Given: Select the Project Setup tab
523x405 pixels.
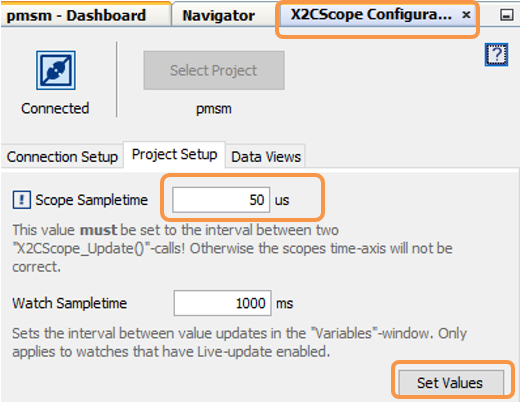Looking at the screenshot, I should [174, 154].
